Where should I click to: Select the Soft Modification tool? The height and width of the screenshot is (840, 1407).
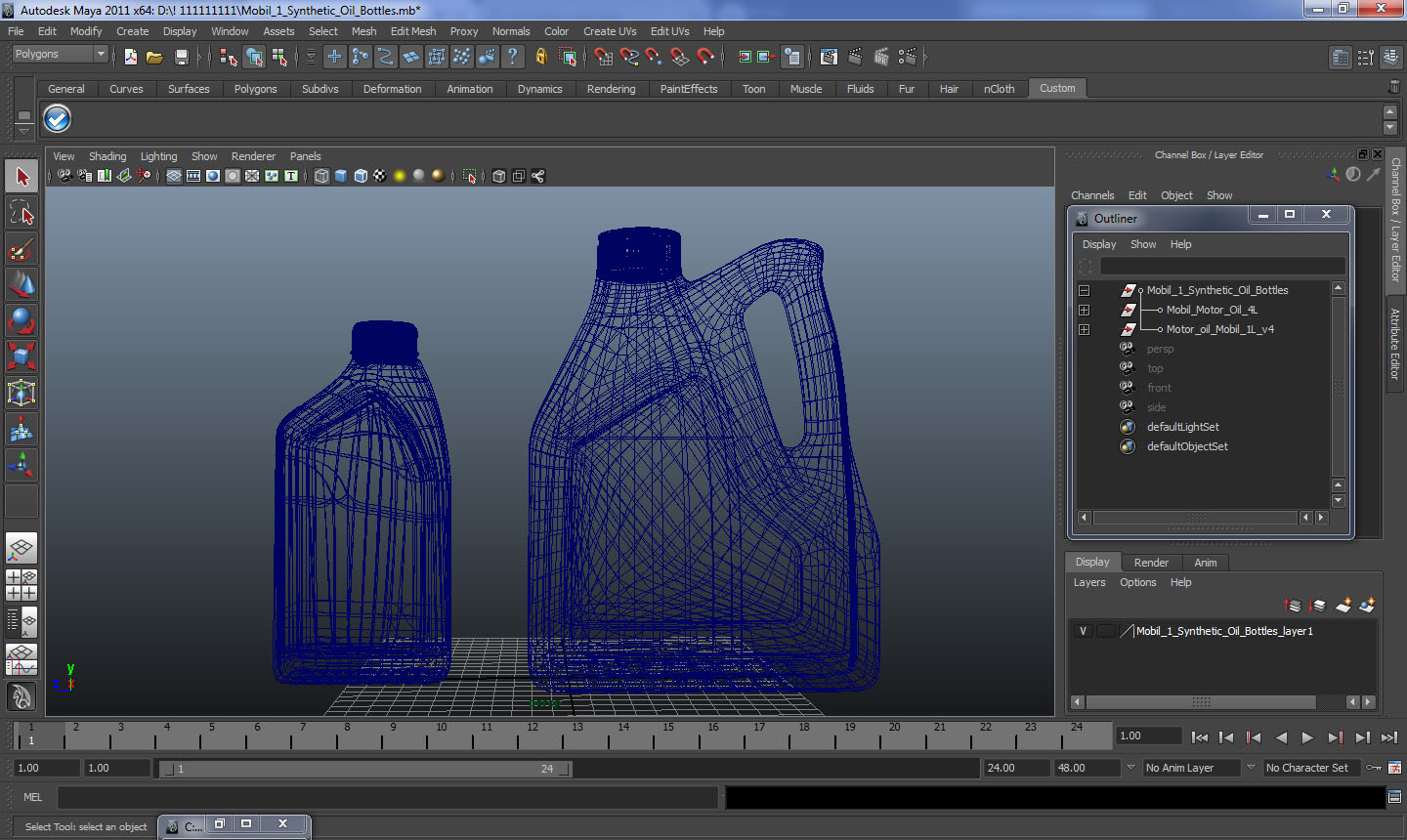(x=21, y=429)
